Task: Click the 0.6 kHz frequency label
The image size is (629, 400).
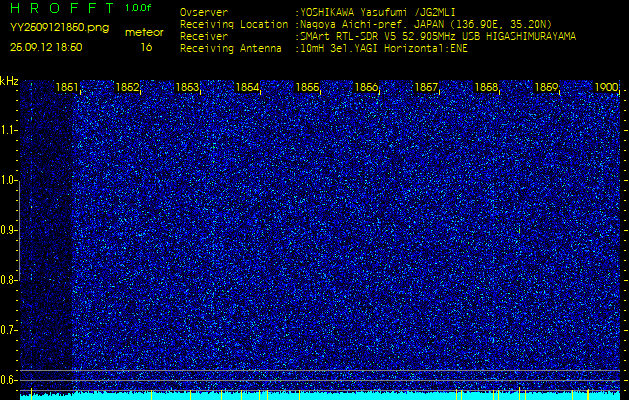Action: [8, 380]
